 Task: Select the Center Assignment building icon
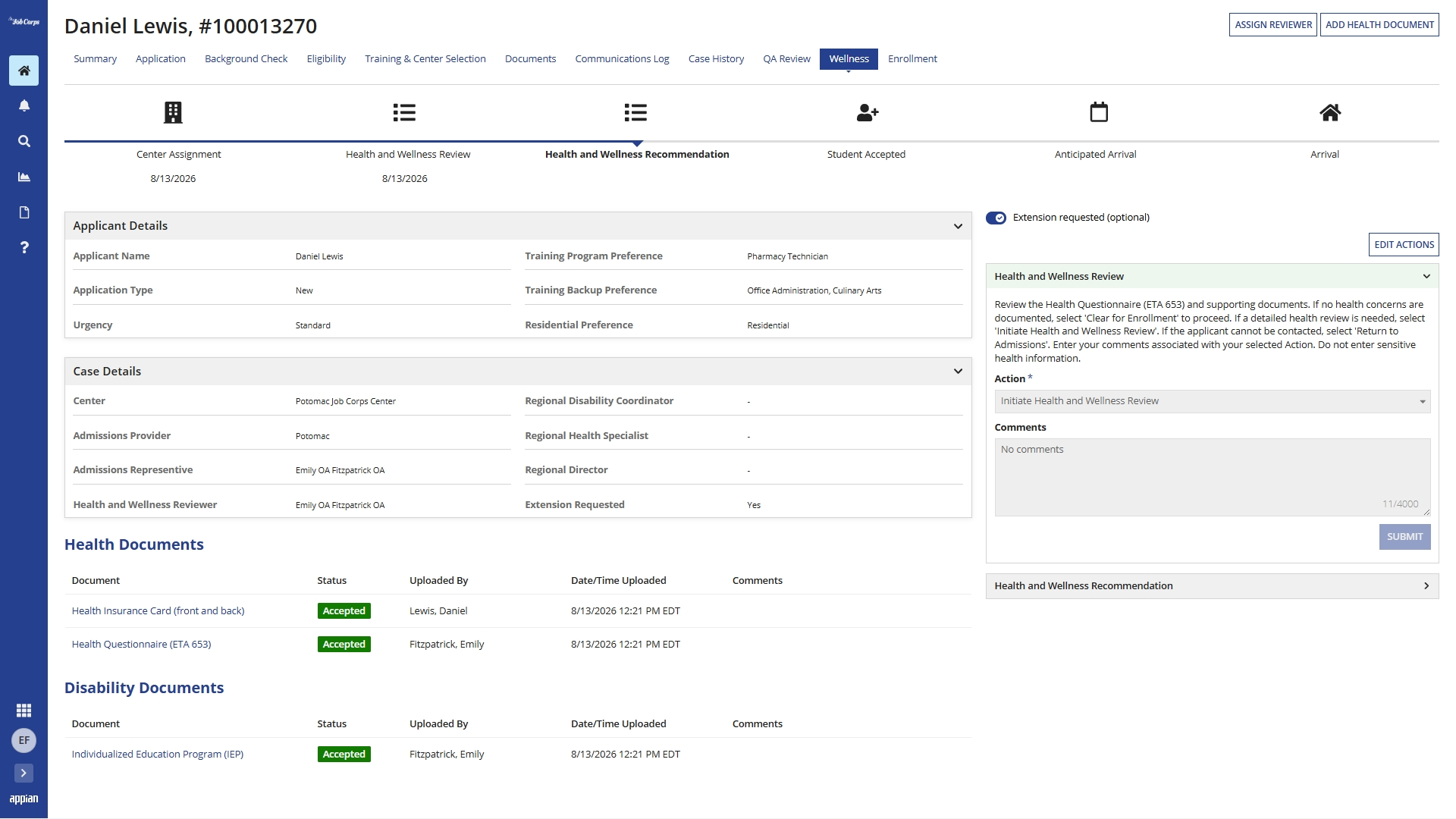(x=173, y=113)
